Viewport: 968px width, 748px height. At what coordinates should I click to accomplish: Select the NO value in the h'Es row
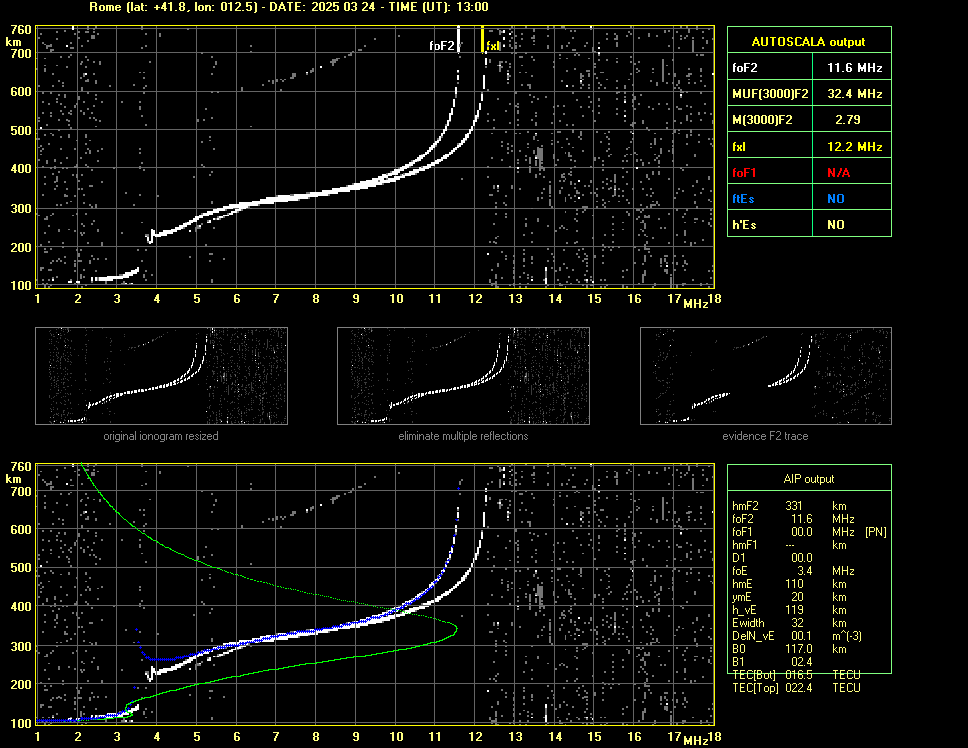coord(836,225)
